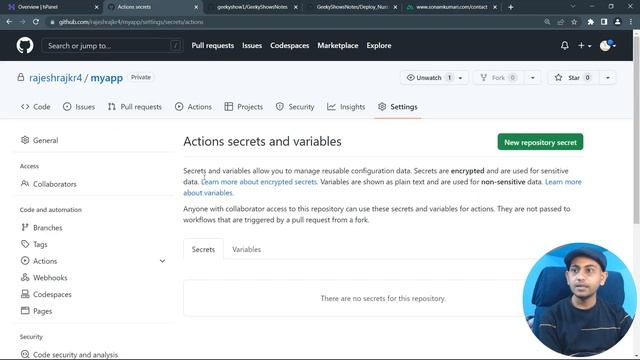The height and width of the screenshot is (360, 640).
Task: Focus the Search or jump to field
Action: [111, 46]
